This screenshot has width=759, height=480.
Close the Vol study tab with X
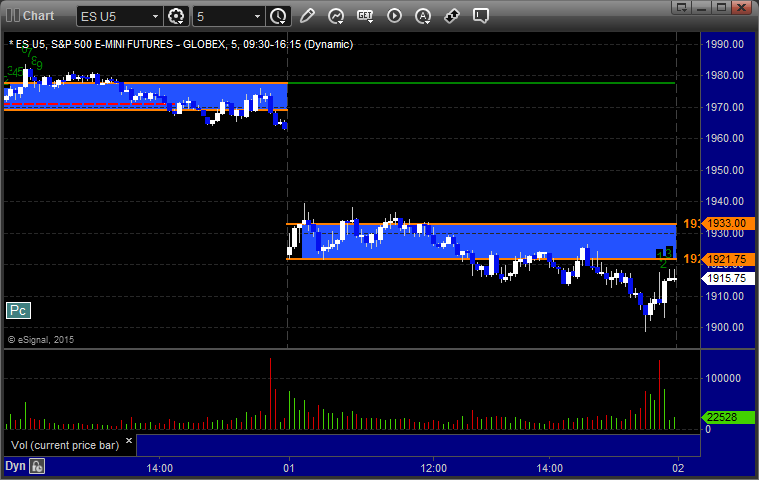tap(129, 440)
